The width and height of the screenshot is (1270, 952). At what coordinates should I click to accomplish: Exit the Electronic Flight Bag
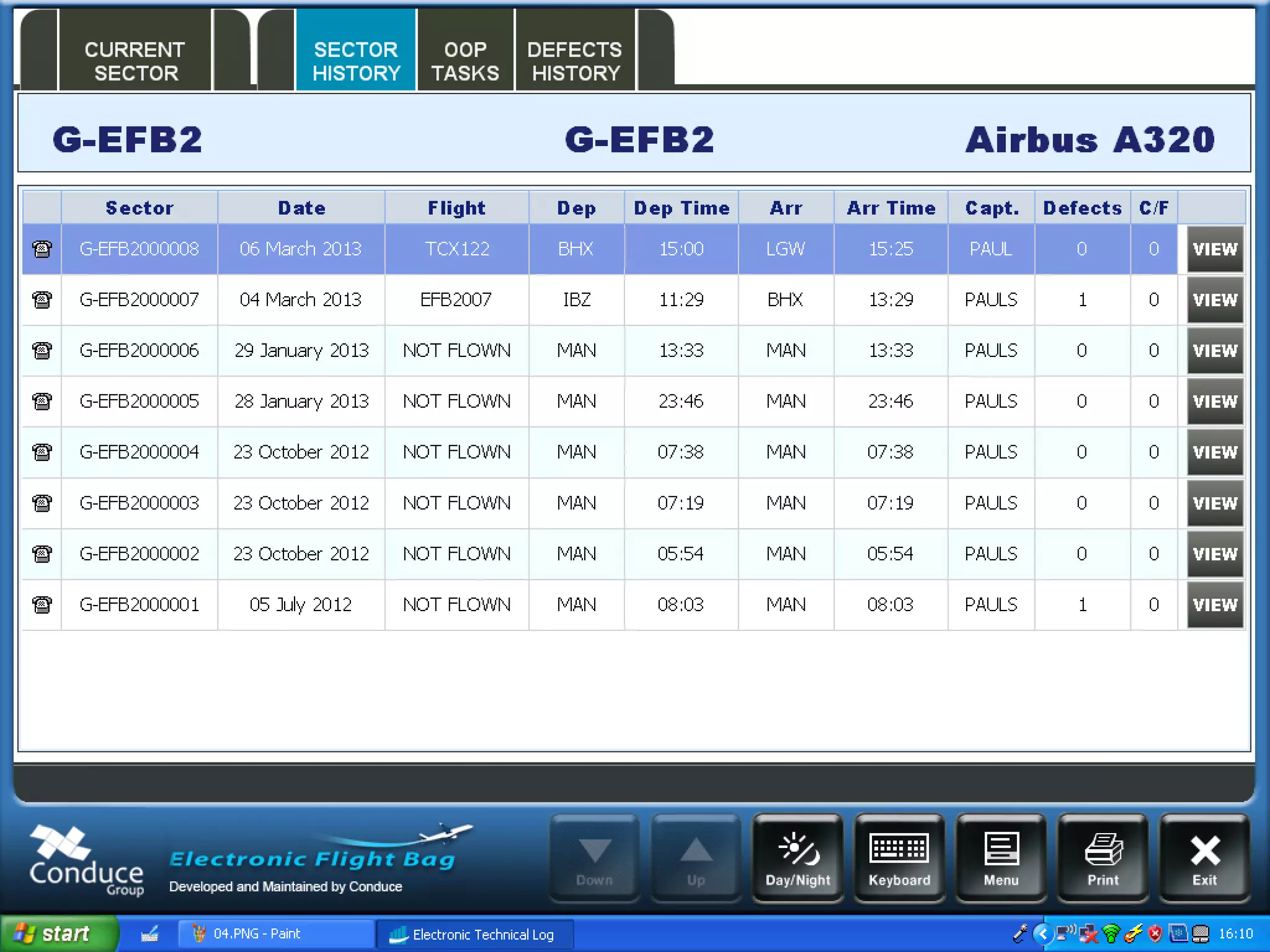coord(1204,858)
